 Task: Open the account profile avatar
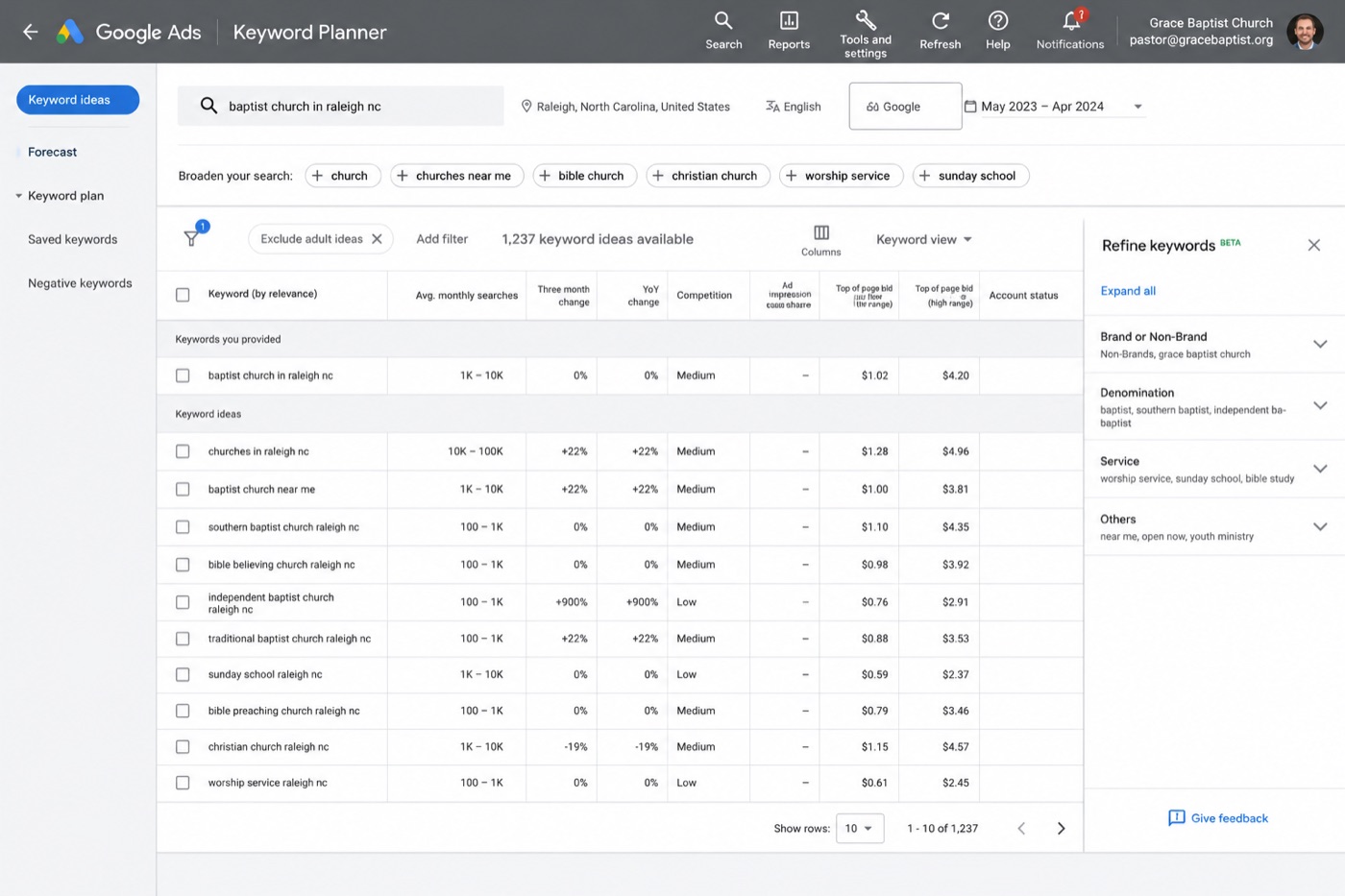[1305, 32]
